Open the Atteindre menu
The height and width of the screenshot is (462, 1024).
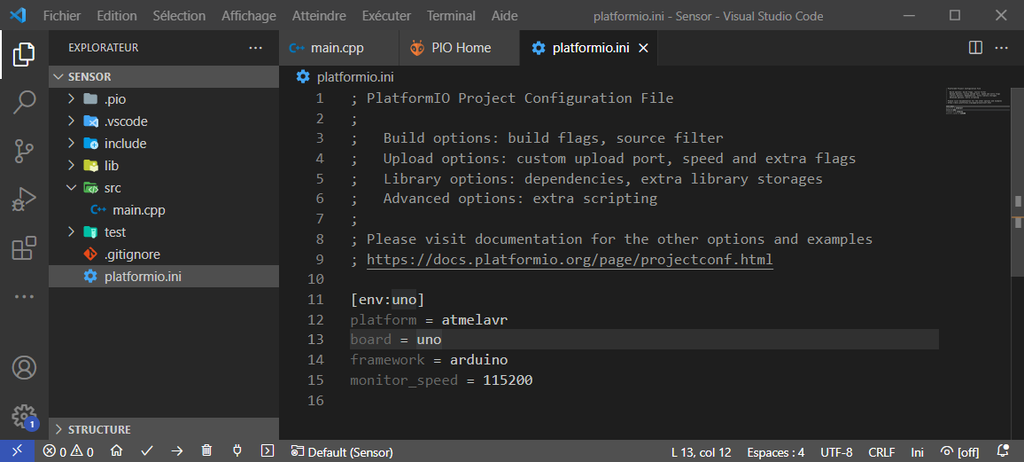coord(319,16)
